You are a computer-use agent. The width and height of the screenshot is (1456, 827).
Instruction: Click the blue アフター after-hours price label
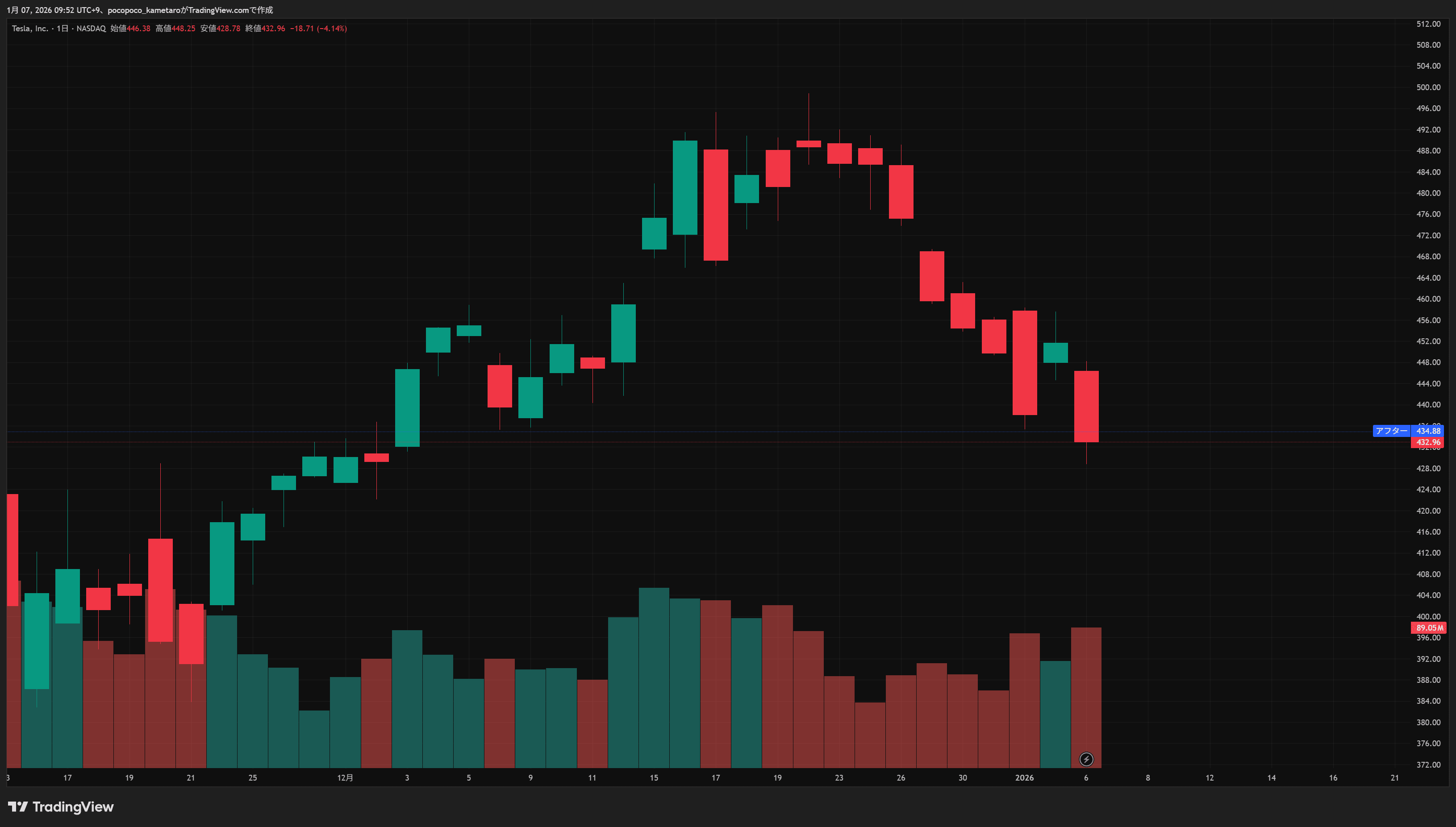point(1391,431)
